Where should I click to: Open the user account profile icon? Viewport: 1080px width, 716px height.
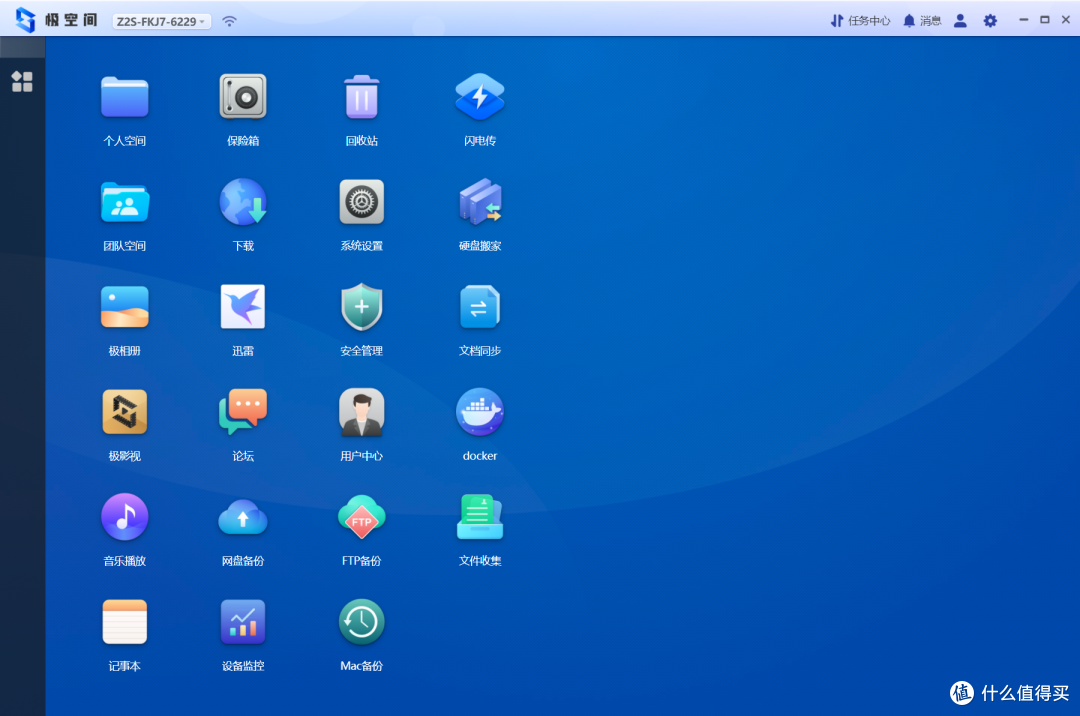pos(960,21)
